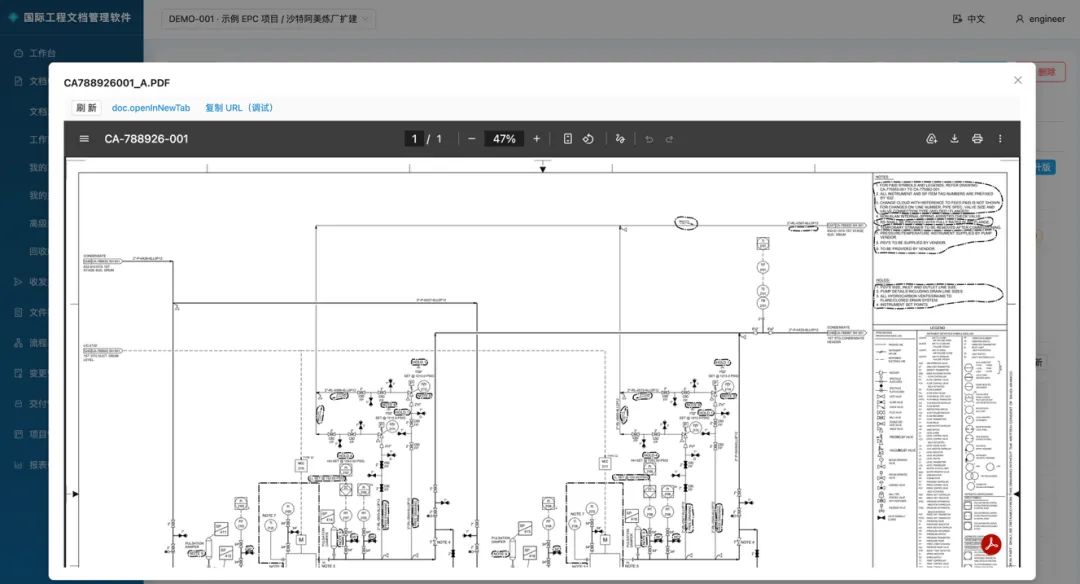The height and width of the screenshot is (584, 1080).
Task: Zoom out the PDF with minus button
Action: coord(471,138)
